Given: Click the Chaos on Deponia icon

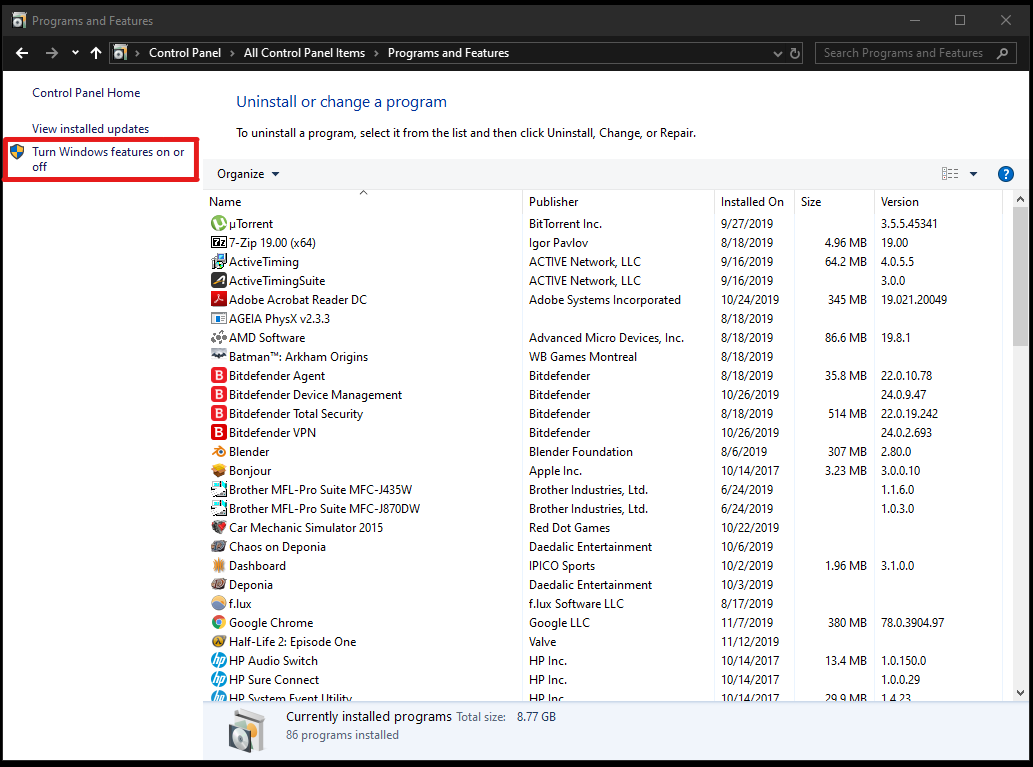Looking at the screenshot, I should click(219, 546).
